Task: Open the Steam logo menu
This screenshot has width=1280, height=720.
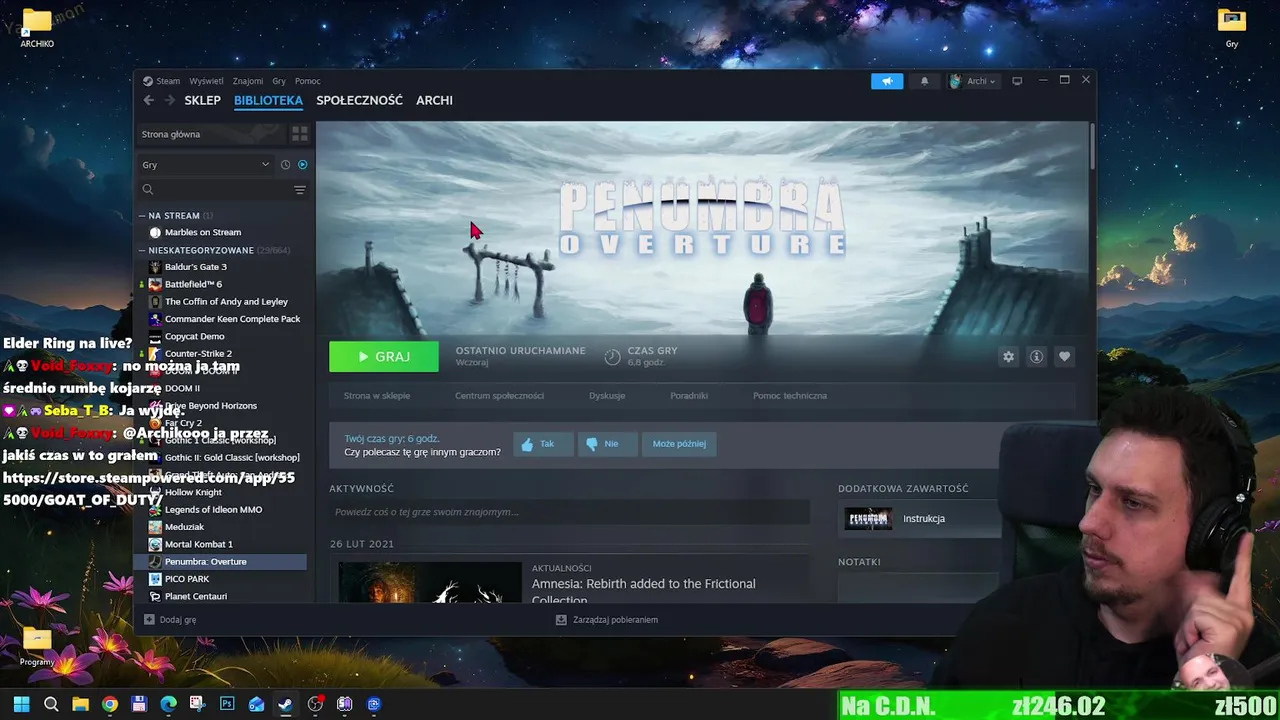Action: 161,81
